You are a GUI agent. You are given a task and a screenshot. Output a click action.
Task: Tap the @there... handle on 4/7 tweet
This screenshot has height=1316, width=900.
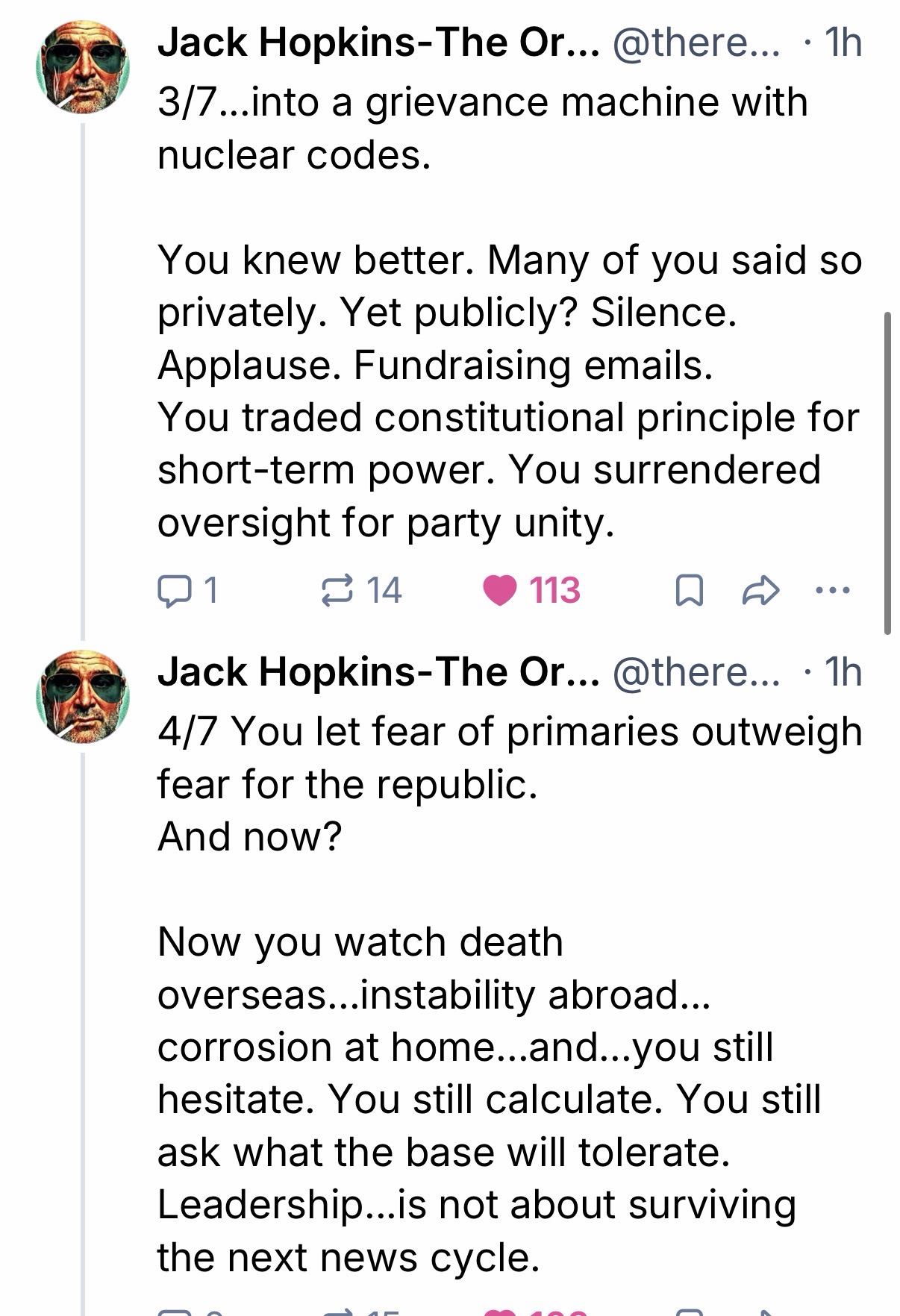point(696,672)
